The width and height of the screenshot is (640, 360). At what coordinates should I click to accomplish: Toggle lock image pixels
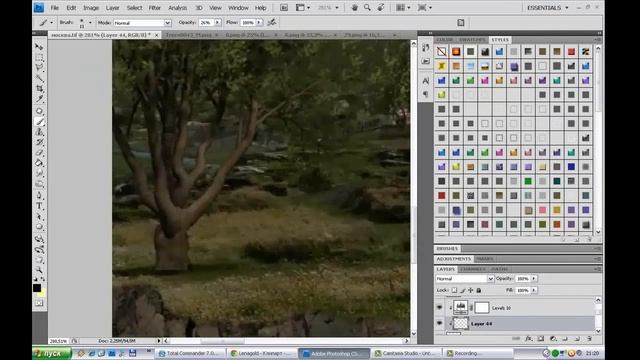pos(462,290)
